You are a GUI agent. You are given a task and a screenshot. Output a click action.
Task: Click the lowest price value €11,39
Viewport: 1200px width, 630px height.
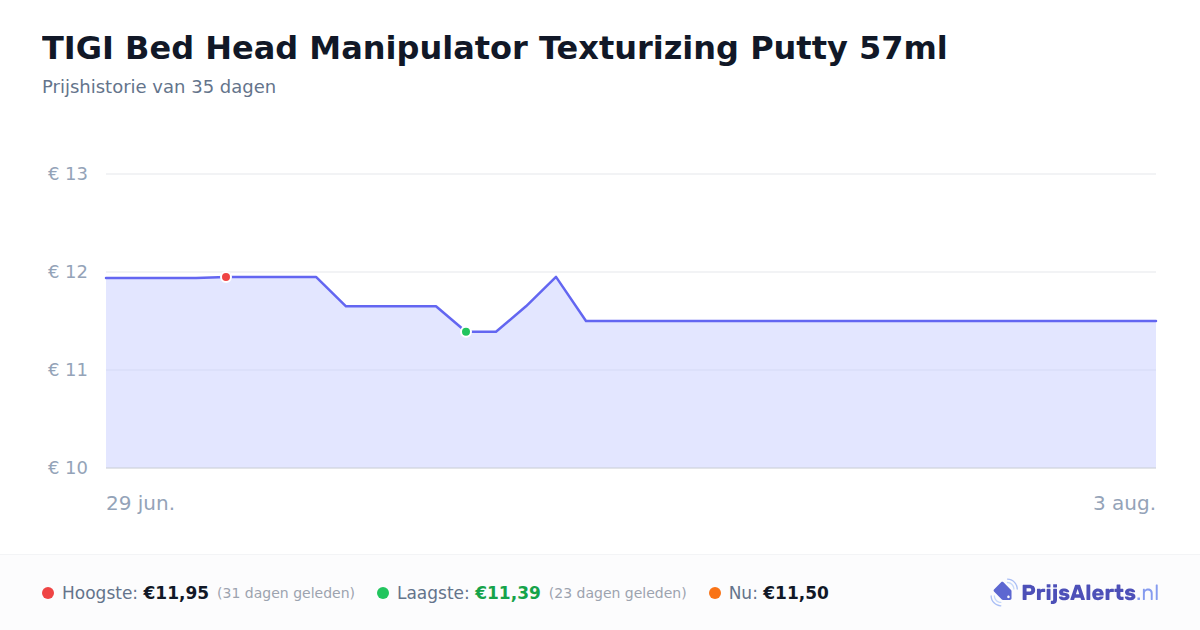[x=508, y=593]
